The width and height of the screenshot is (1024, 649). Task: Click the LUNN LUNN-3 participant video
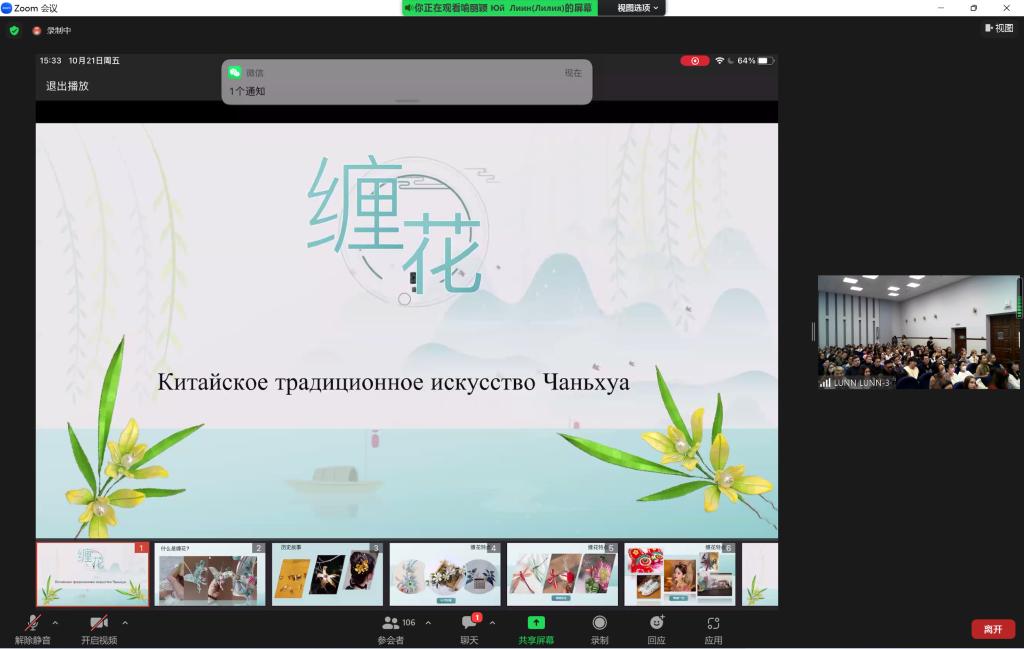tap(918, 332)
